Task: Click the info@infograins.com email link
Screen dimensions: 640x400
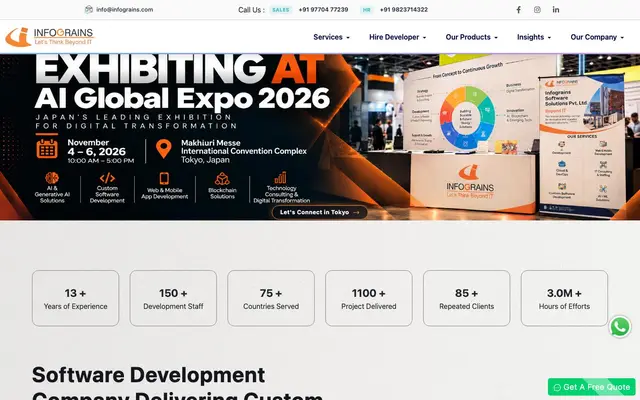Action: 124,10
